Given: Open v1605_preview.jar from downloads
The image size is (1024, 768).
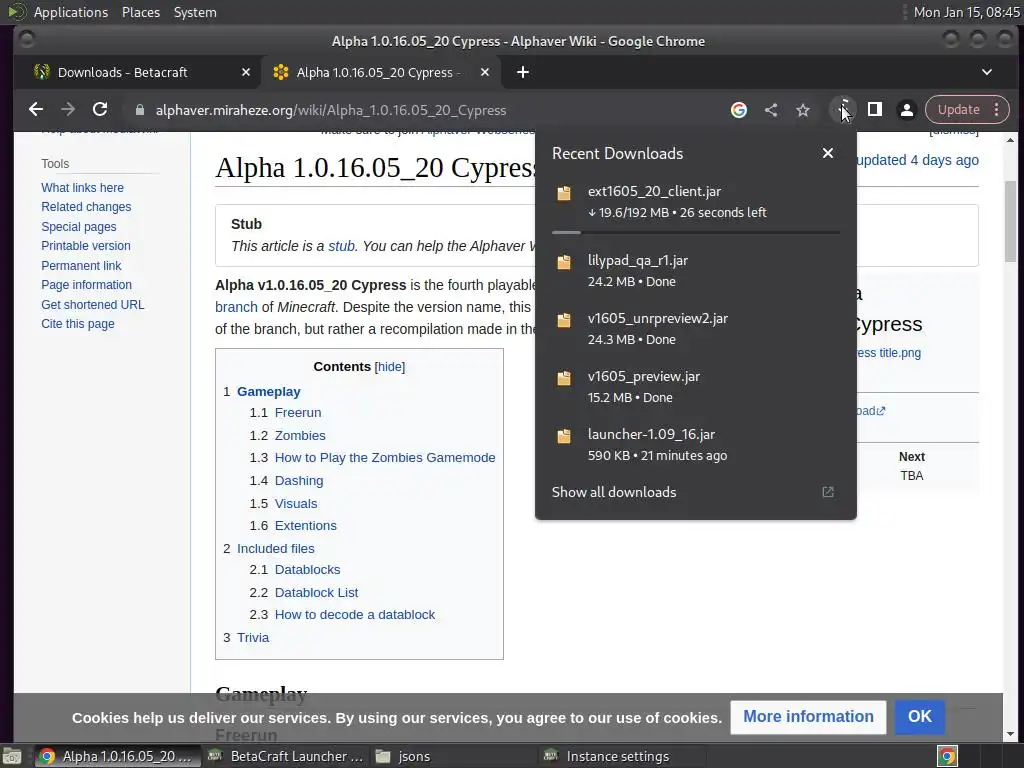Looking at the screenshot, I should point(696,387).
